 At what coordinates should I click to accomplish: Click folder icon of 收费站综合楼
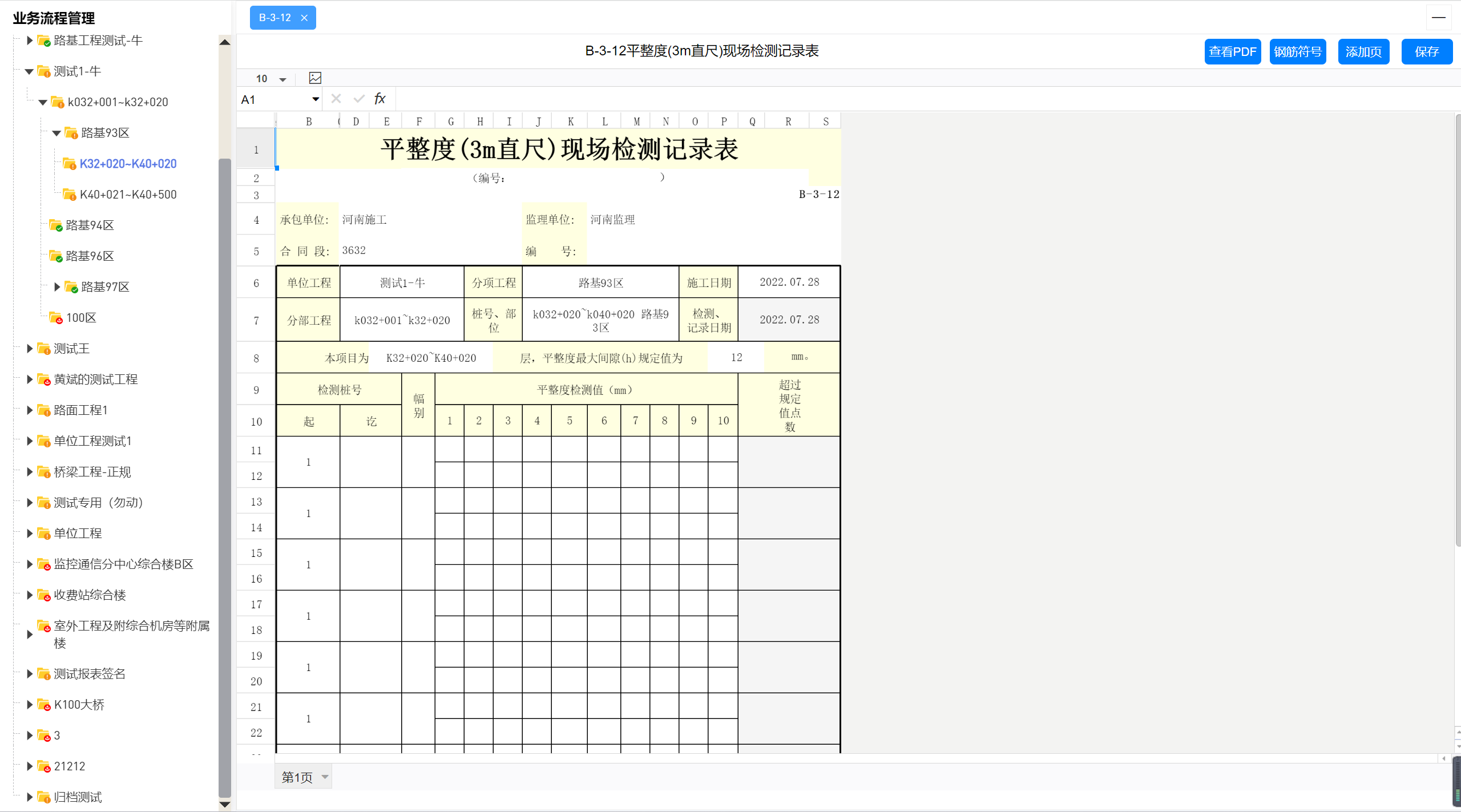[44, 595]
